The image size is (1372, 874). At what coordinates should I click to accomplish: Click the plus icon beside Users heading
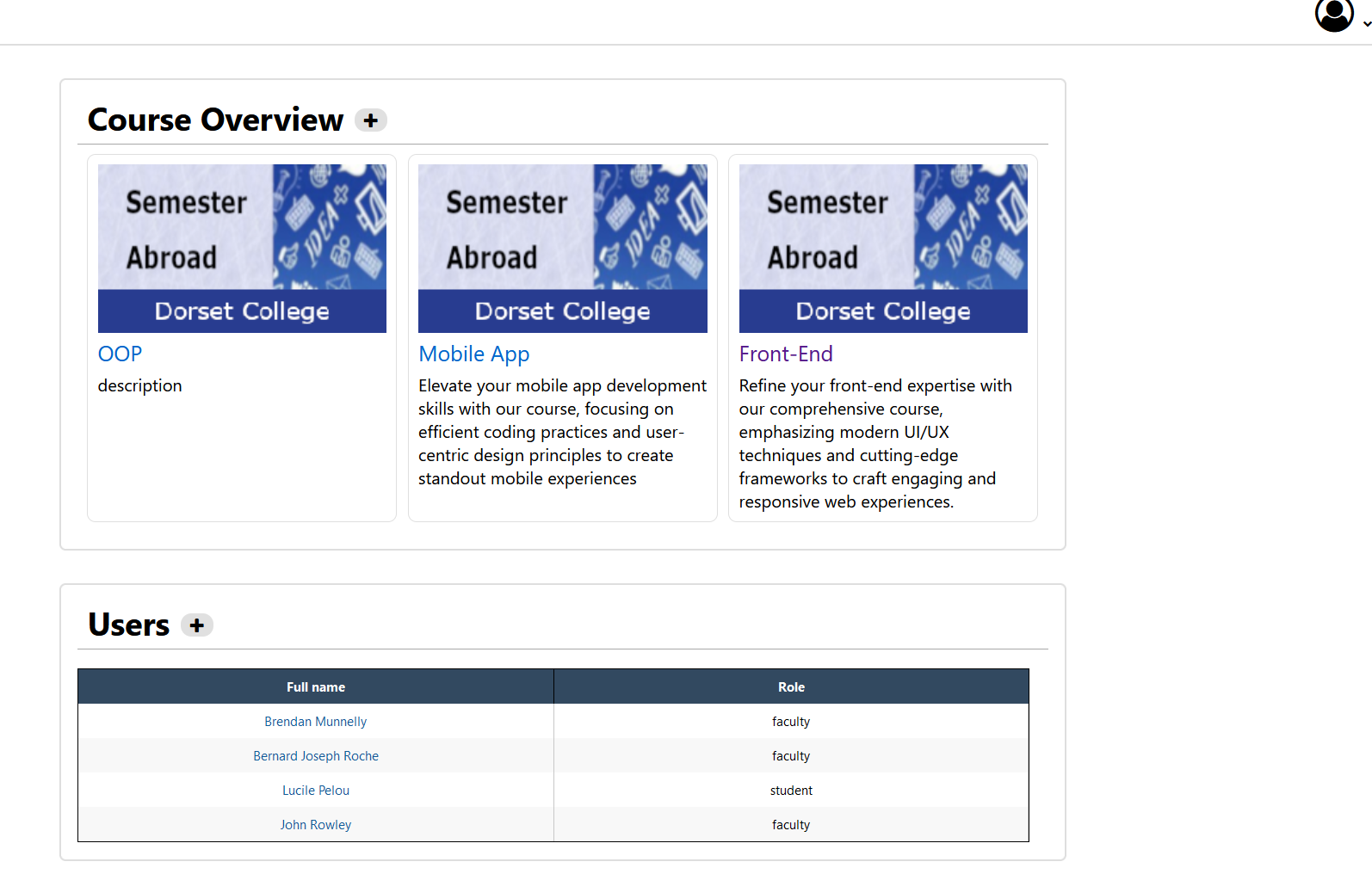click(x=197, y=625)
